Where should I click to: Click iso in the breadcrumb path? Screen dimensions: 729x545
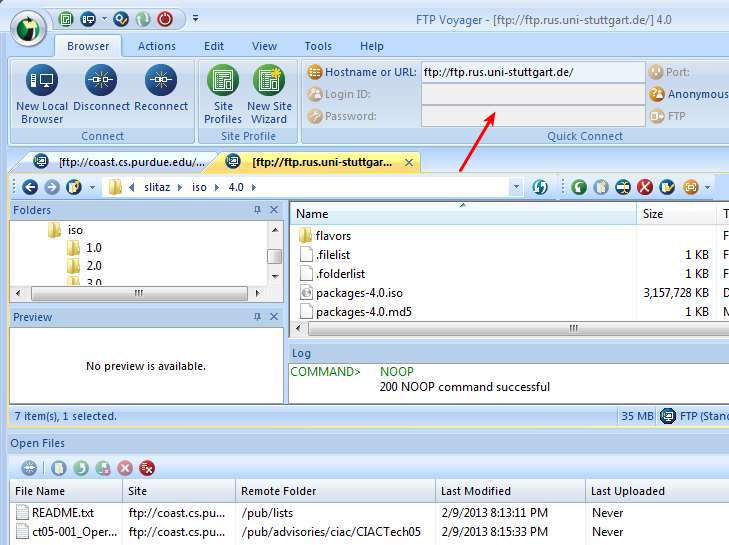click(199, 187)
